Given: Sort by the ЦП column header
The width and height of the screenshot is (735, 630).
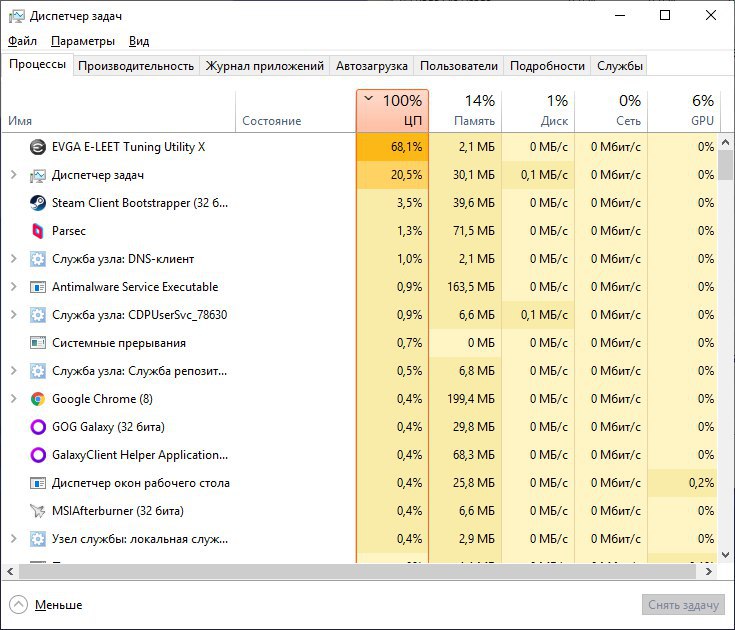Looking at the screenshot, I should click(392, 111).
